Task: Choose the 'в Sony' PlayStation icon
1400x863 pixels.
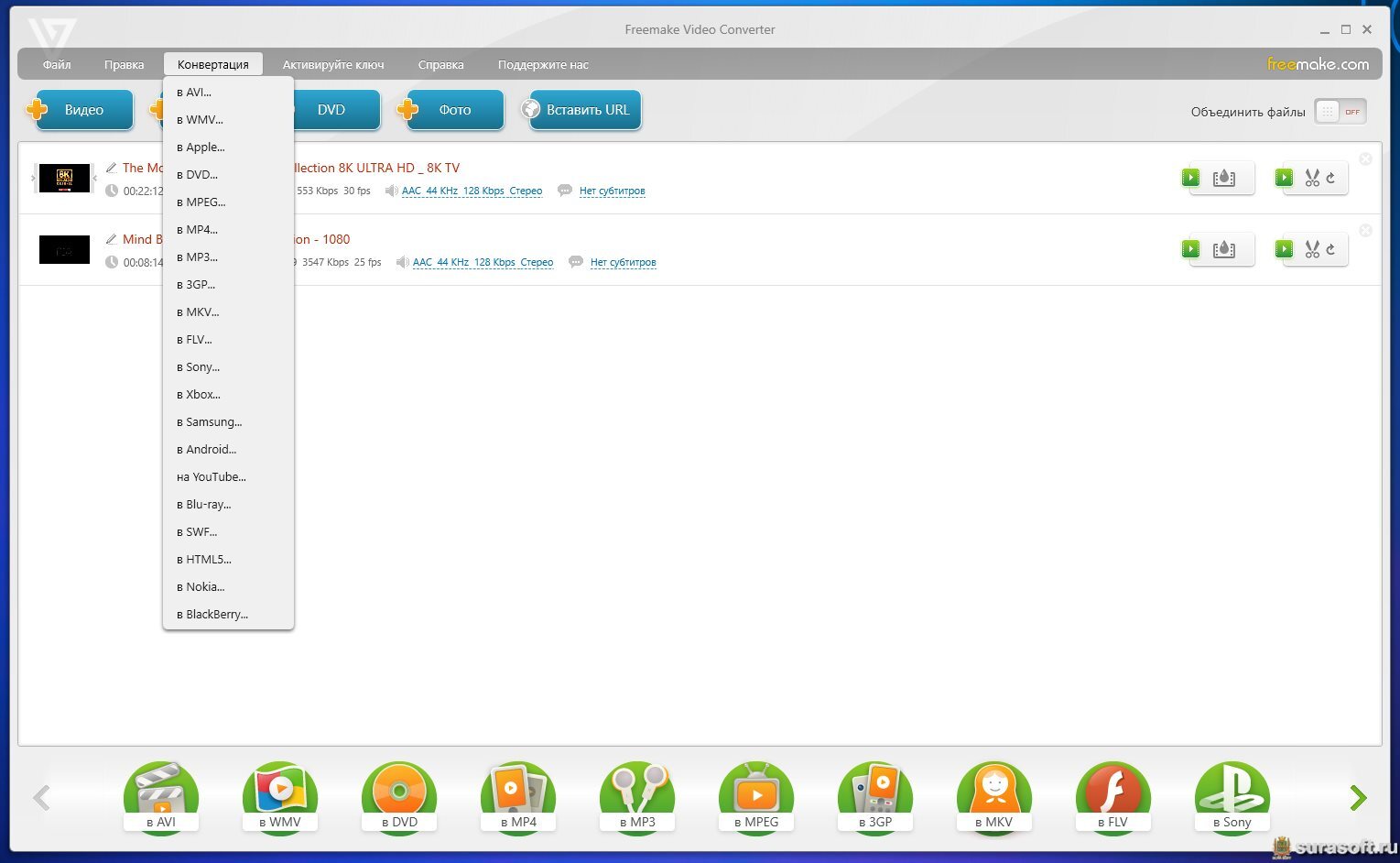Action: point(1232,797)
